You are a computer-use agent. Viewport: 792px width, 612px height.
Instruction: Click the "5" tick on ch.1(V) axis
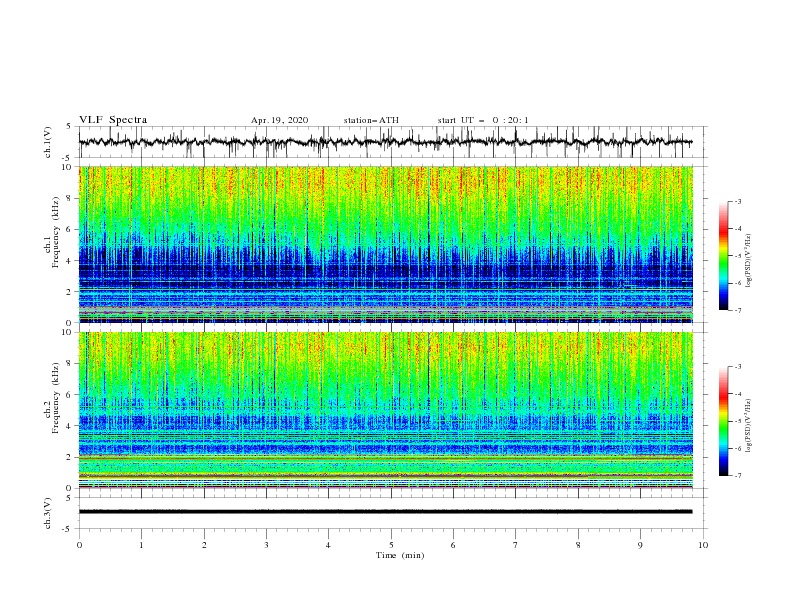coord(69,126)
